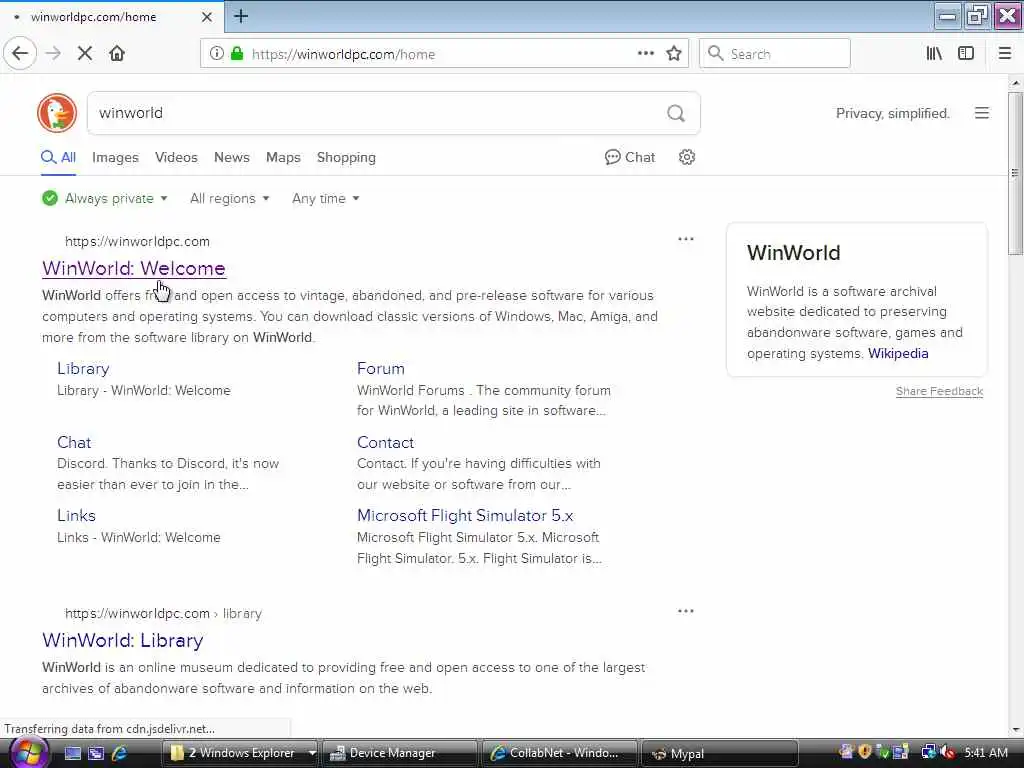This screenshot has height=768, width=1024.
Task: Expand the All regions dropdown
Action: (x=230, y=199)
